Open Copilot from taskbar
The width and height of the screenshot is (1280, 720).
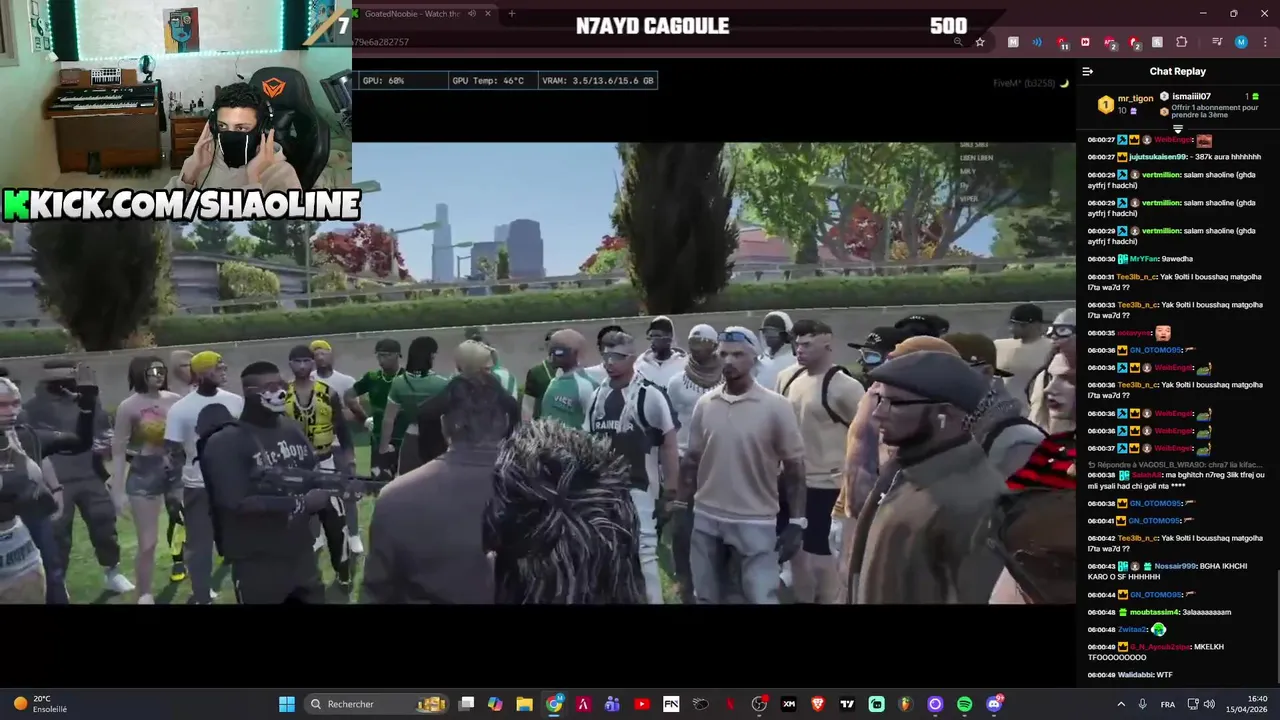(495, 704)
